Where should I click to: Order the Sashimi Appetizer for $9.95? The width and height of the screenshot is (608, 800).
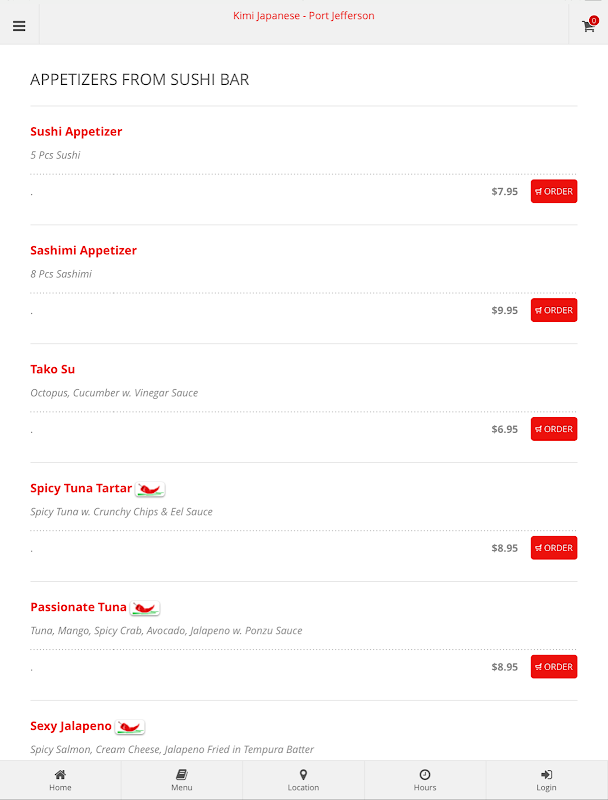coord(554,310)
